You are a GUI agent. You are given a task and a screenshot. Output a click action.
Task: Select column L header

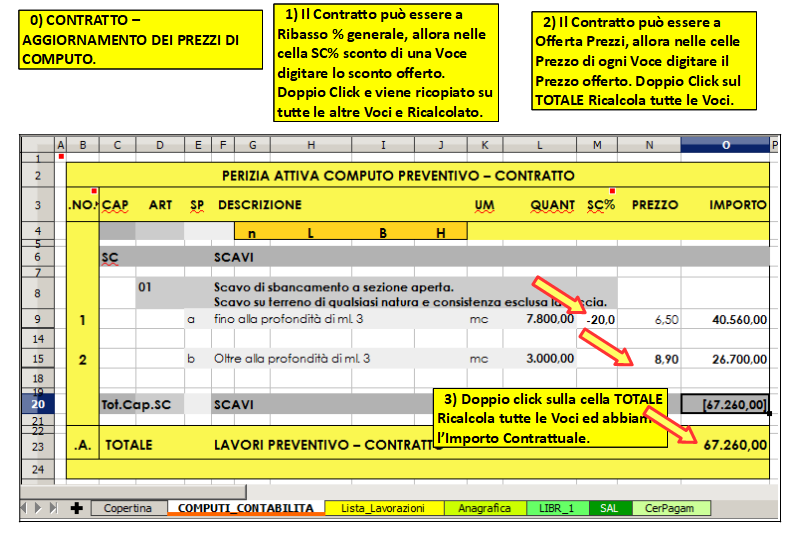(x=539, y=145)
